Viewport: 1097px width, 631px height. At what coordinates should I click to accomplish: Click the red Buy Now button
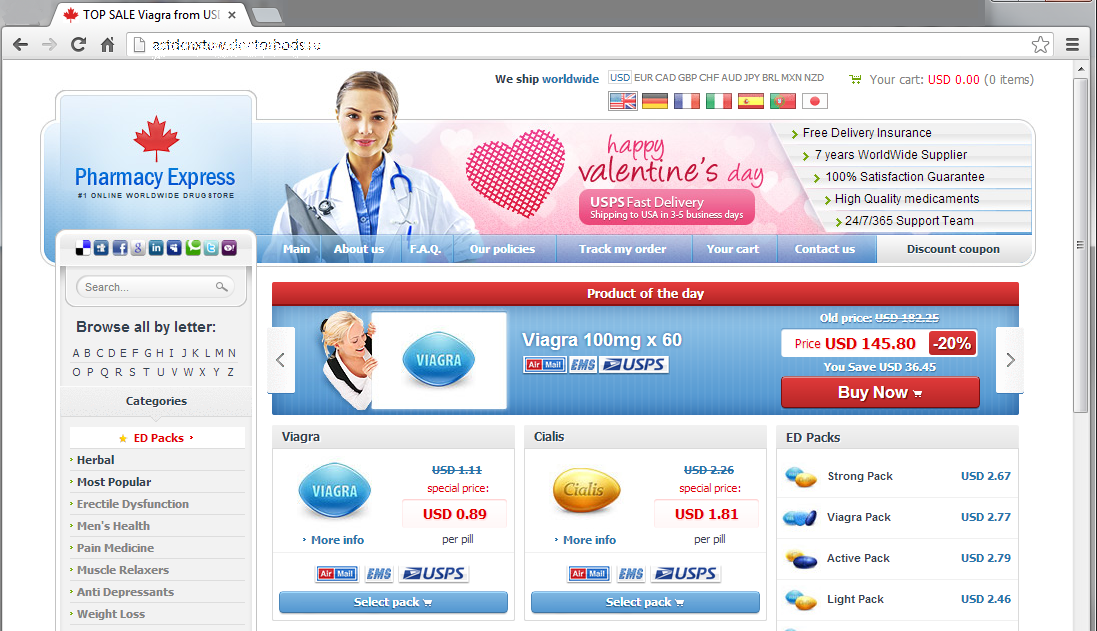coord(880,392)
